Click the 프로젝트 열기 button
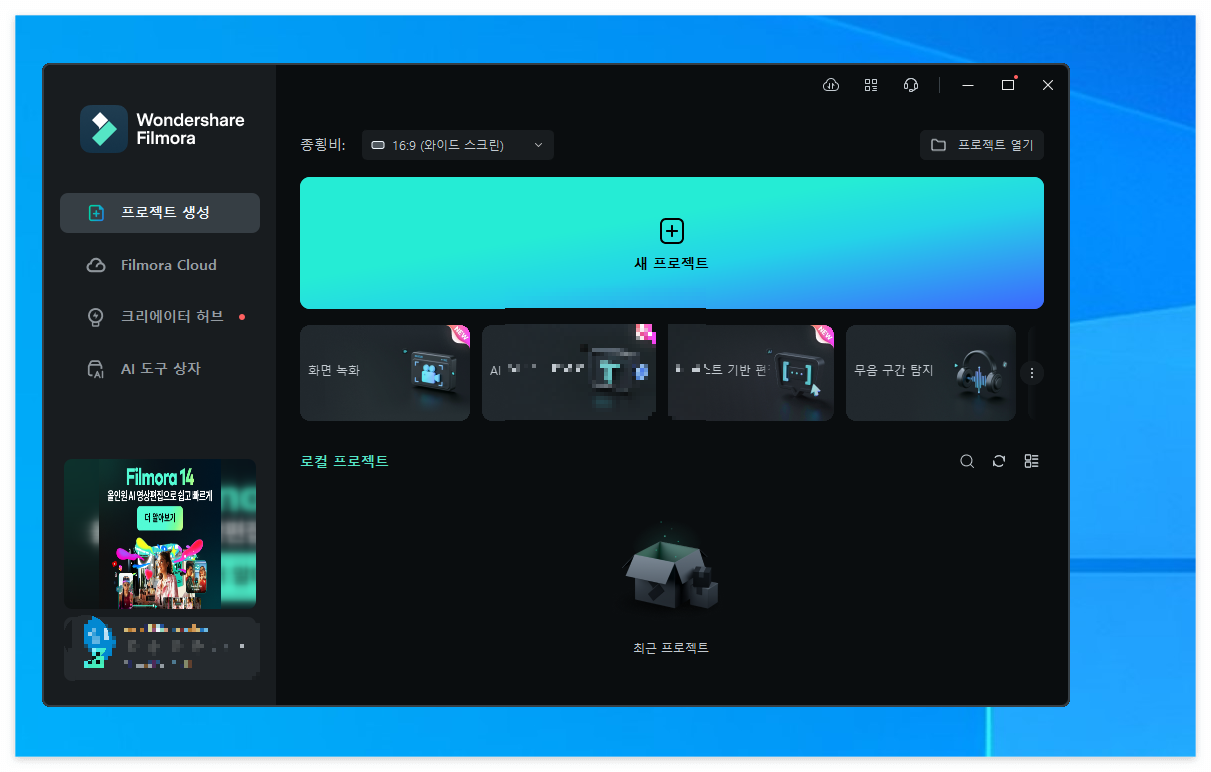1211x772 pixels. tap(982, 145)
